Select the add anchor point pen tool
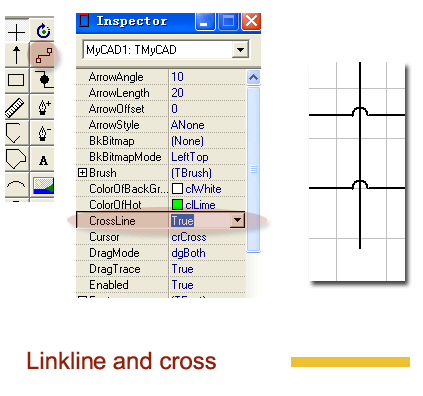The width and height of the screenshot is (423, 396). (x=43, y=107)
